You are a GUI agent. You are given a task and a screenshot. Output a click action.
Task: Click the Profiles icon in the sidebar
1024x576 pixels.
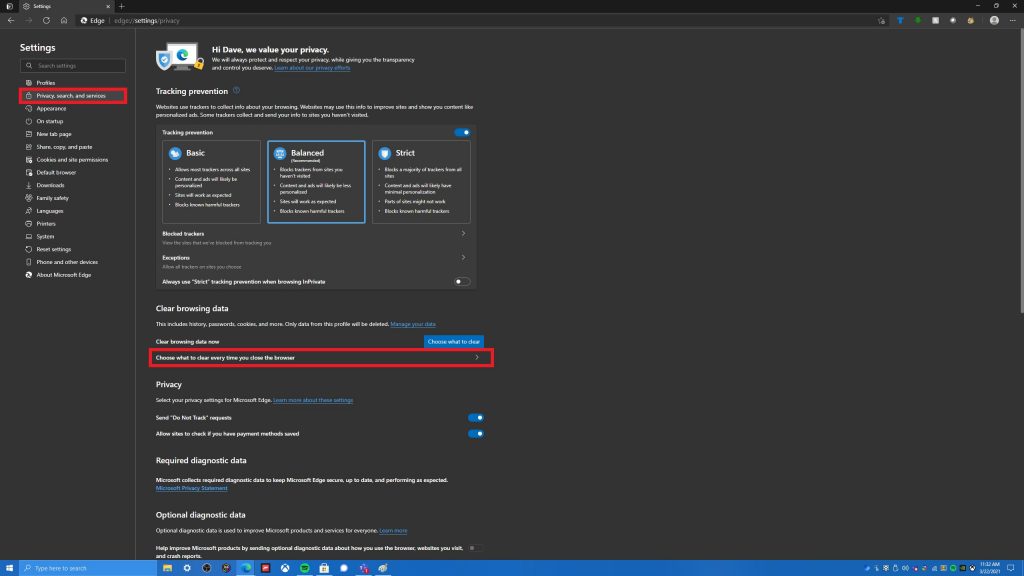[29, 83]
